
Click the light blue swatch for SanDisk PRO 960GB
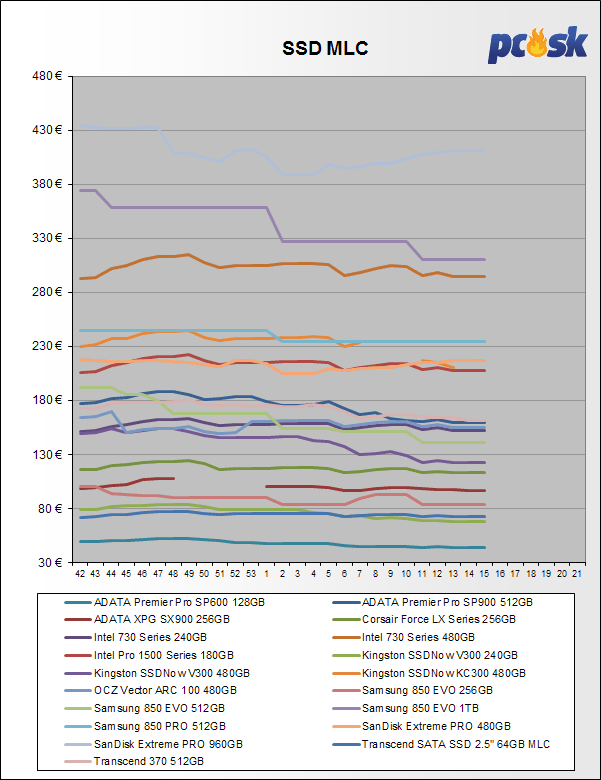click(78, 745)
